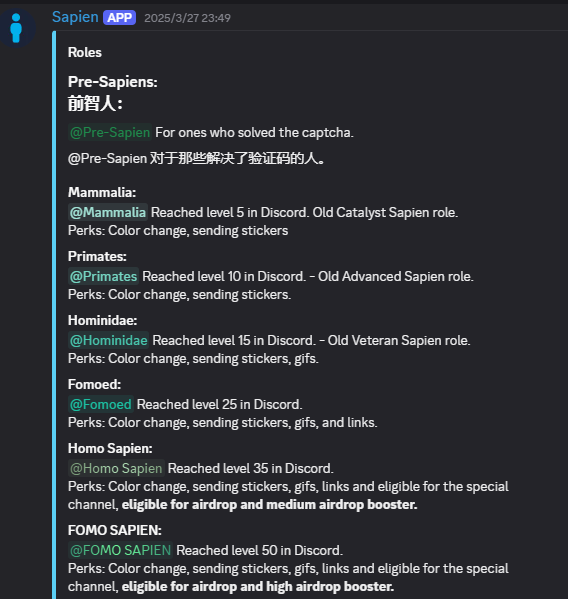The height and width of the screenshot is (599, 568).
Task: Select the @Primates role mention
Action: coord(104,277)
